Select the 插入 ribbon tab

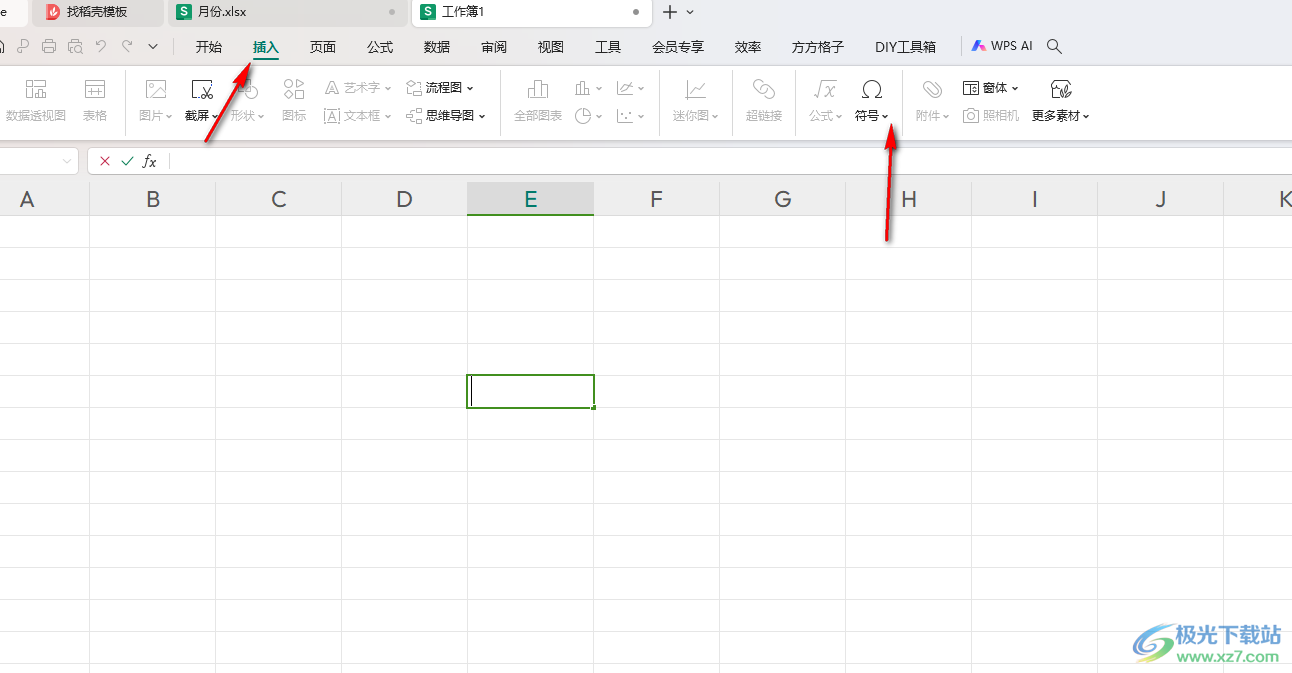(266, 47)
